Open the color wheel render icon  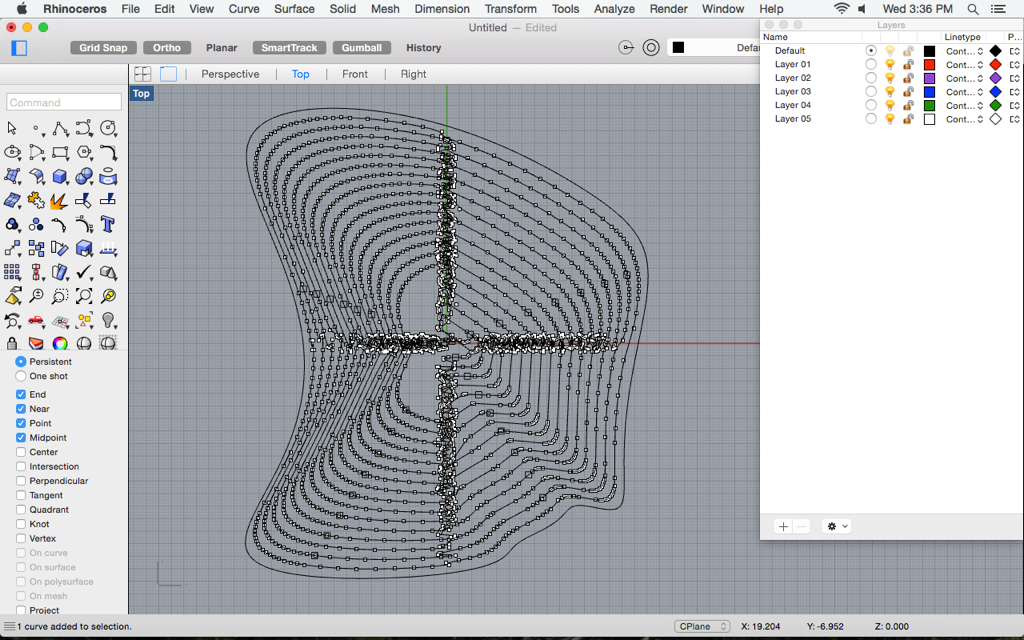click(x=60, y=344)
